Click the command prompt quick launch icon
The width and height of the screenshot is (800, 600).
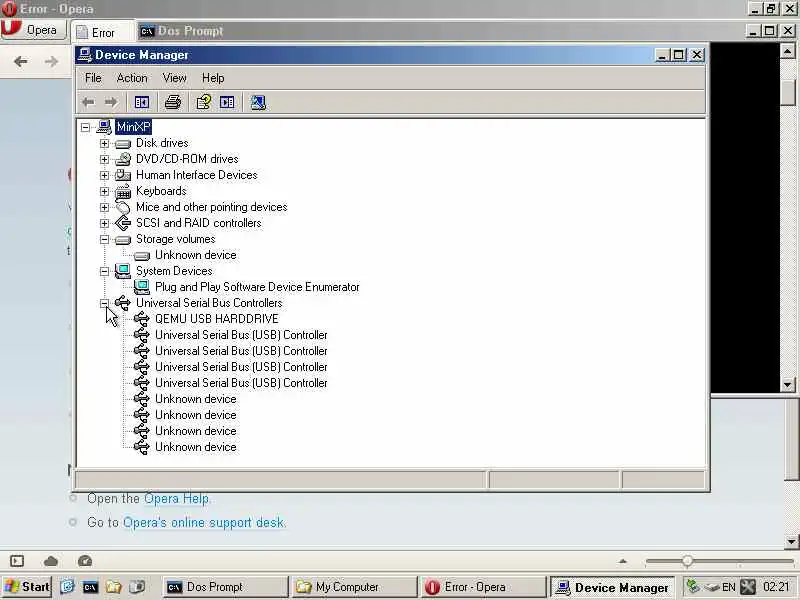point(90,587)
